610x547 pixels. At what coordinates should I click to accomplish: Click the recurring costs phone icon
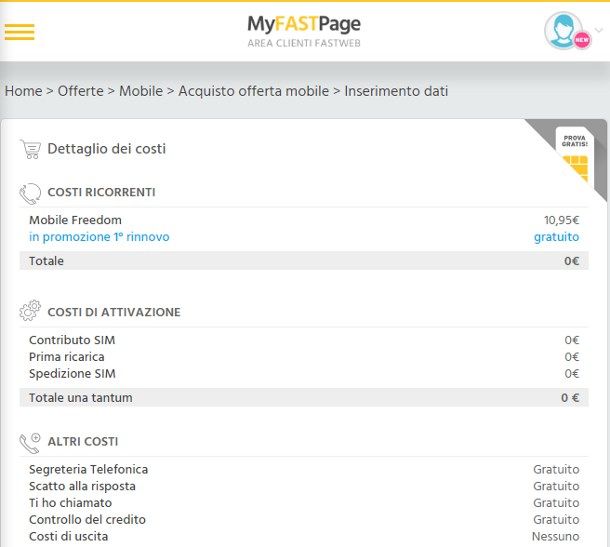[x=30, y=193]
